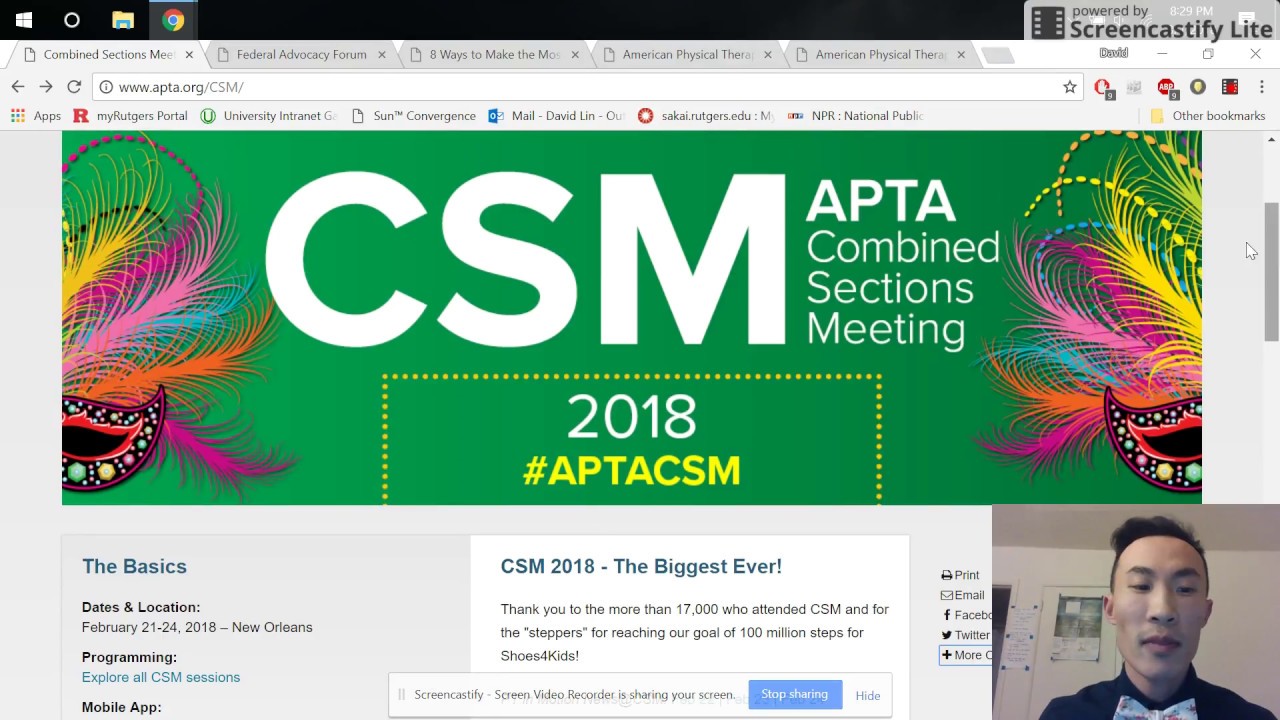Expand the More sharing options

coord(965,655)
